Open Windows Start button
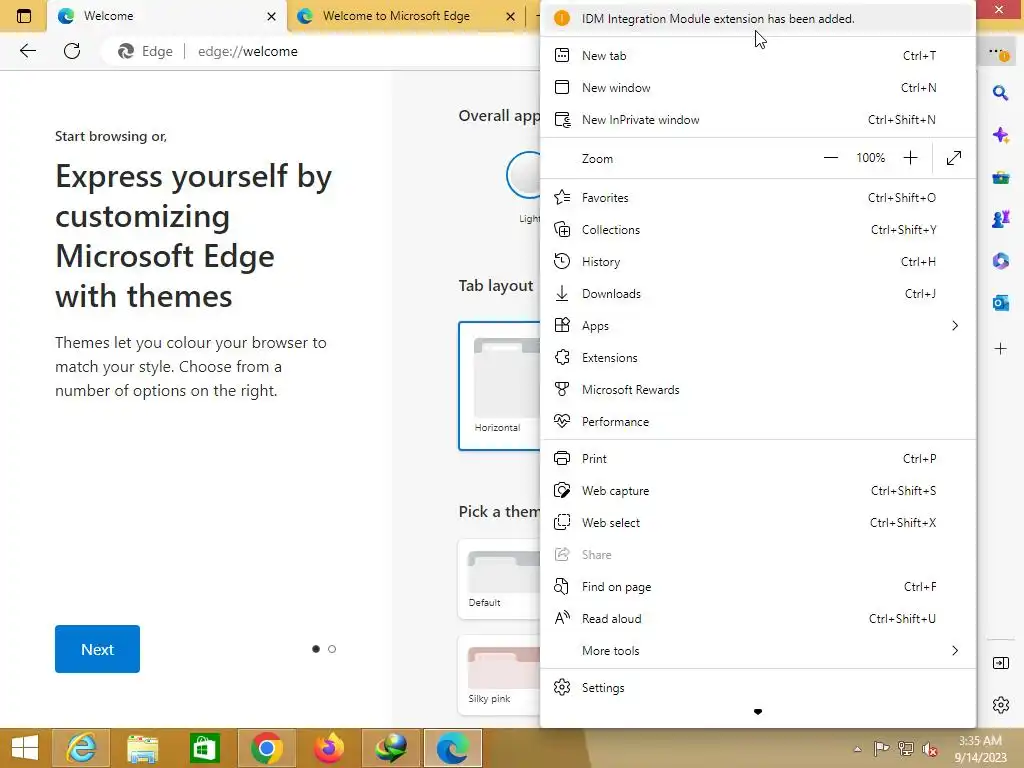 (x=25, y=748)
